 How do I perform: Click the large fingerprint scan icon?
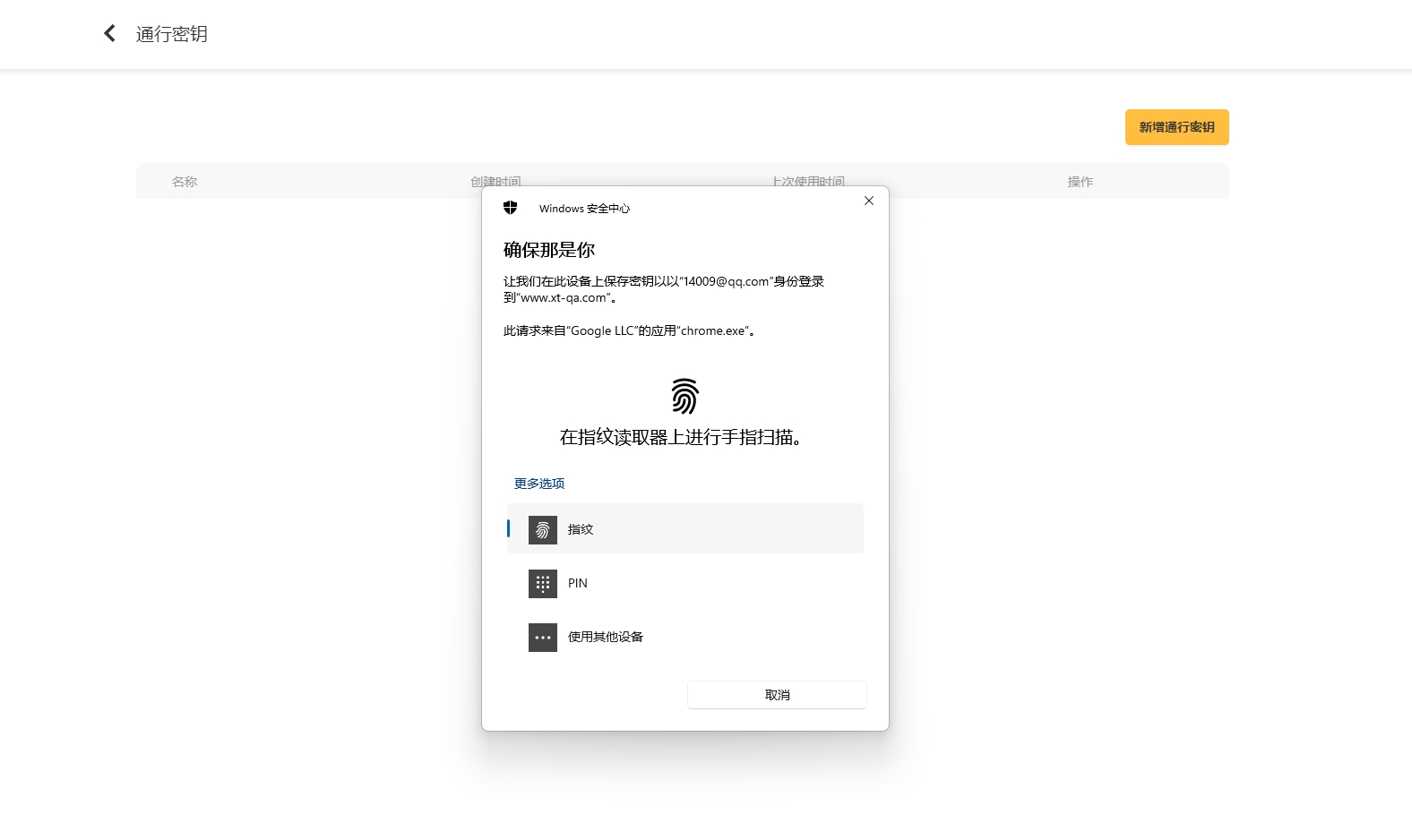pyautogui.click(x=684, y=396)
